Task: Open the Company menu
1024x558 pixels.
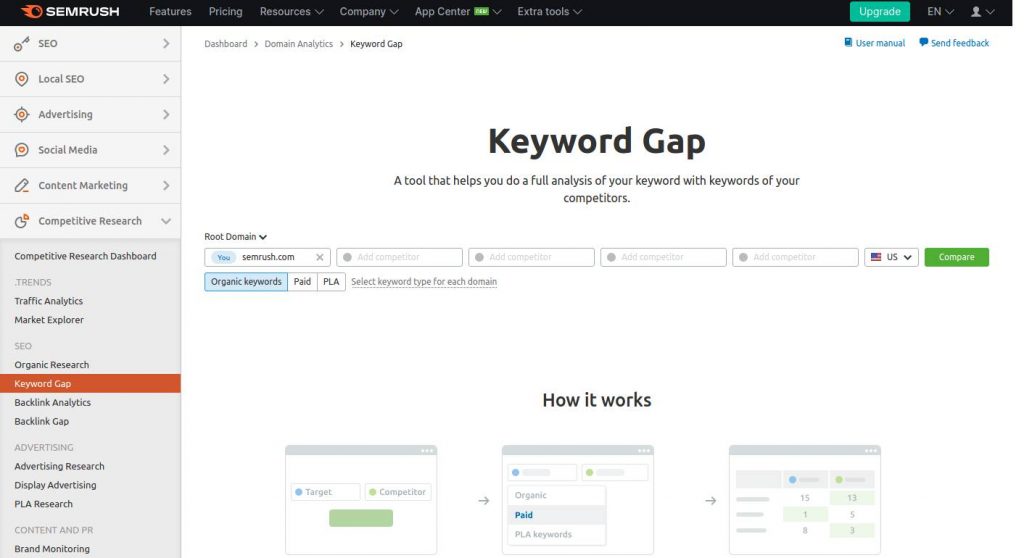Action: [369, 12]
